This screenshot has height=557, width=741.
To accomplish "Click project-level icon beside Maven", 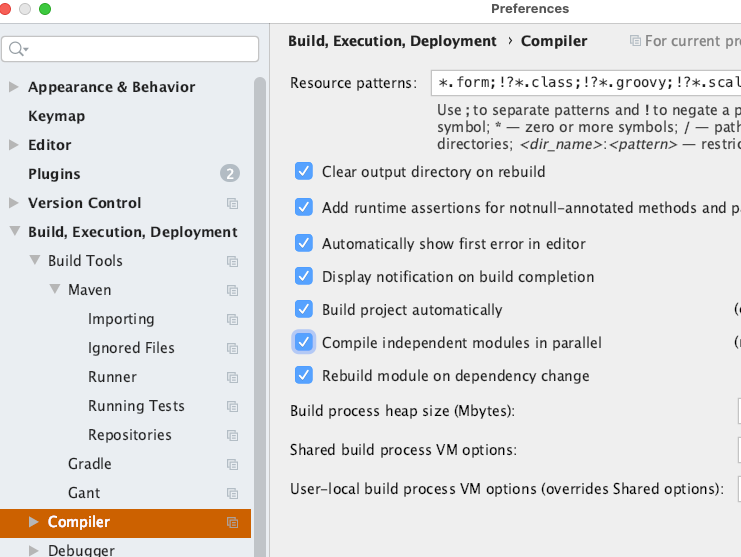I will (232, 290).
